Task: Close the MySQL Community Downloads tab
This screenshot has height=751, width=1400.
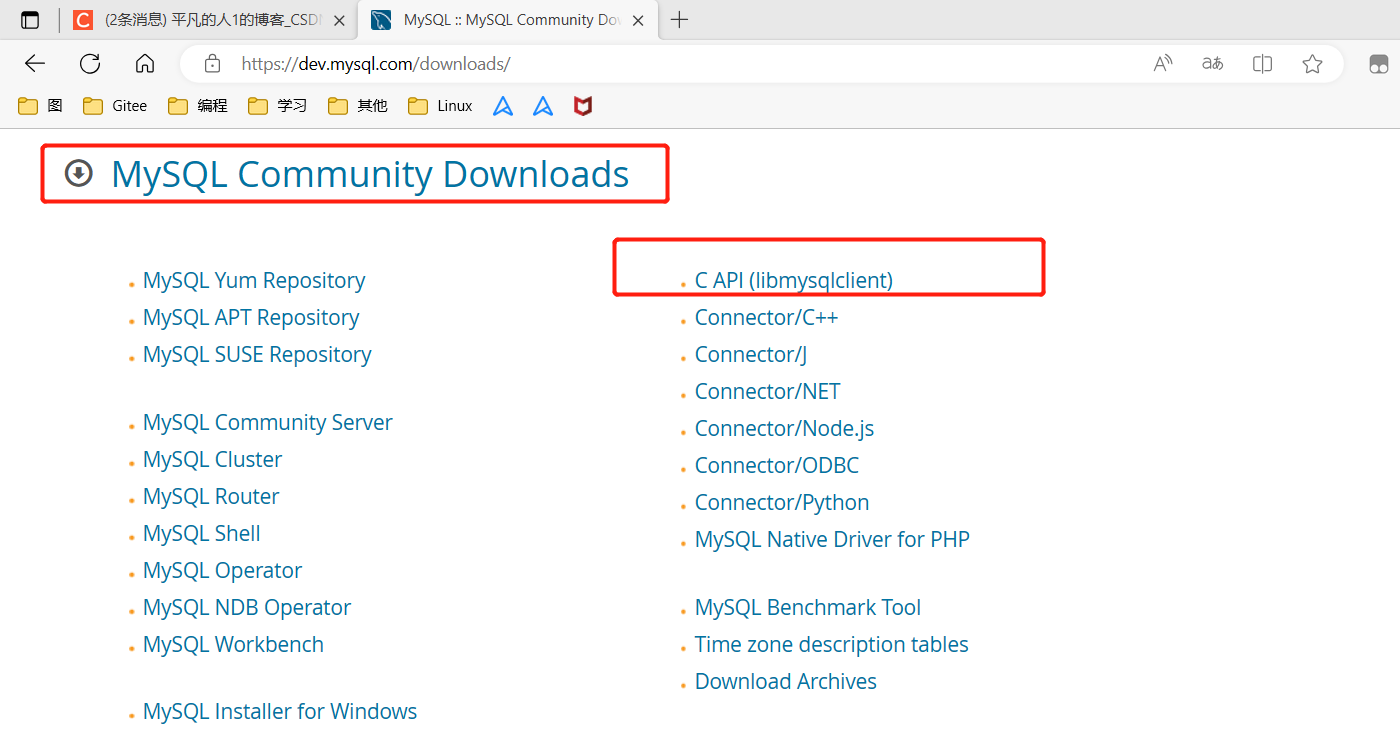Action: (638, 20)
